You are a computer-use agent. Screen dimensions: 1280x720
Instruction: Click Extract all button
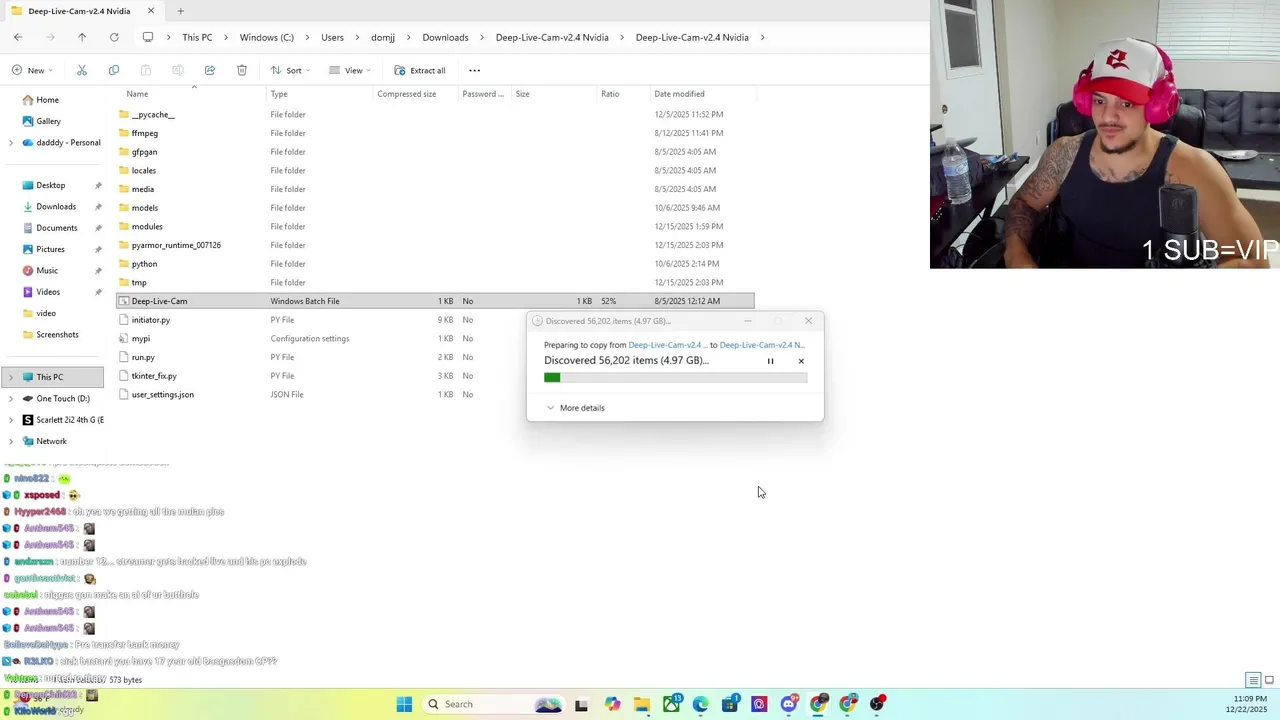tap(420, 70)
